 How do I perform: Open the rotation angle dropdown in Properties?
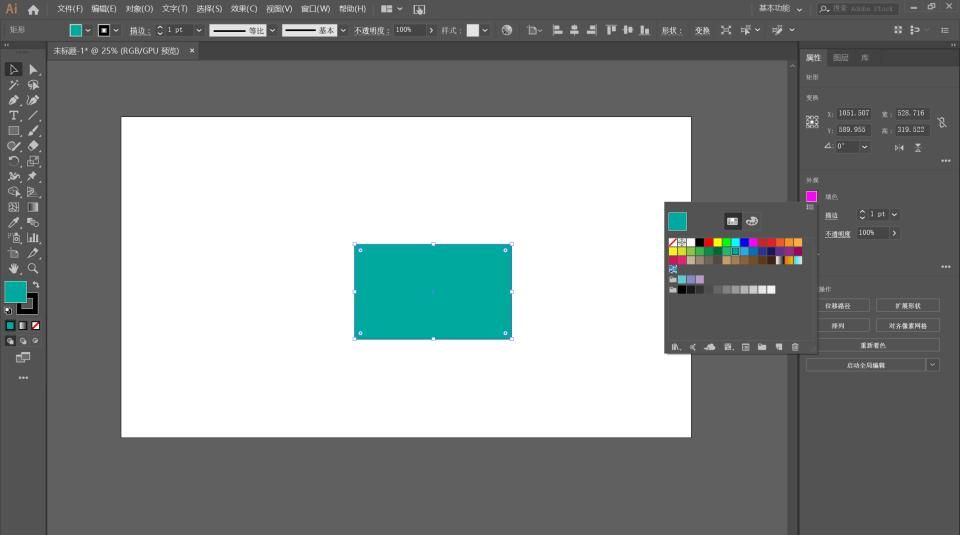pyautogui.click(x=864, y=147)
